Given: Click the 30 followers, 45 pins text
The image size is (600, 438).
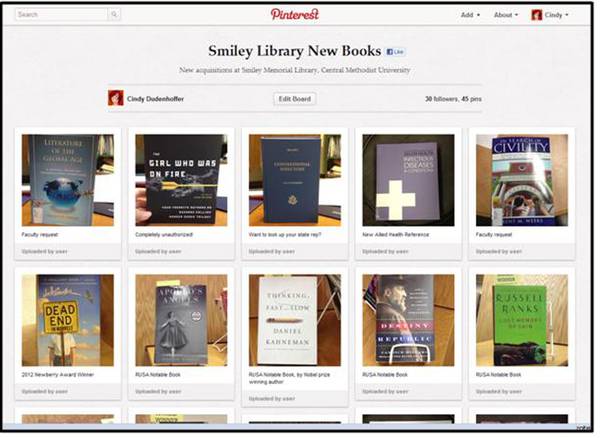Looking at the screenshot, I should point(453,99).
